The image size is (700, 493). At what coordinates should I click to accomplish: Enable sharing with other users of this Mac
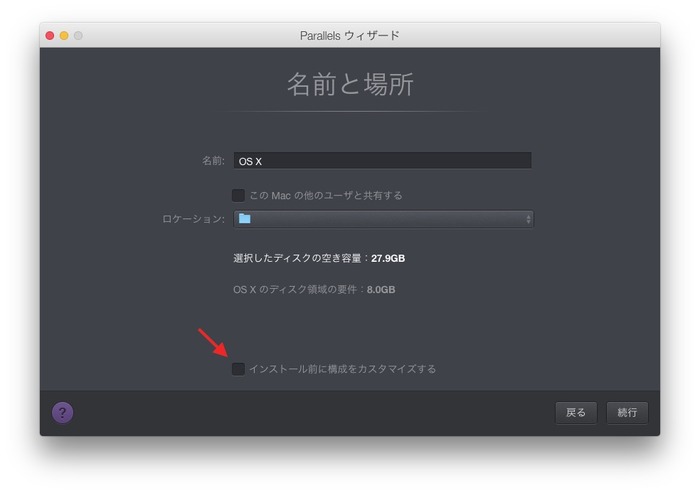[238, 195]
